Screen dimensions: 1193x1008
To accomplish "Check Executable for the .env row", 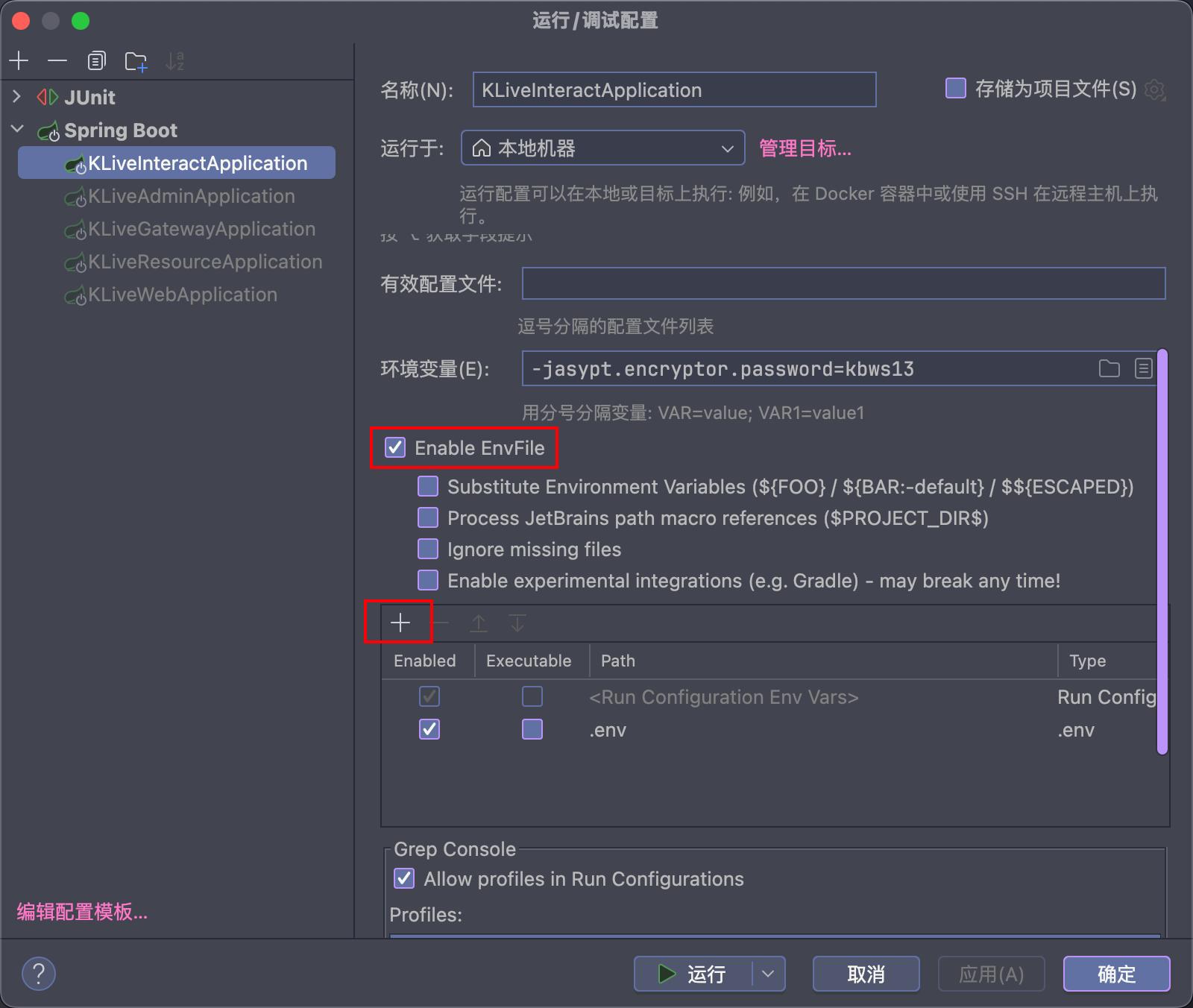I will click(532, 729).
